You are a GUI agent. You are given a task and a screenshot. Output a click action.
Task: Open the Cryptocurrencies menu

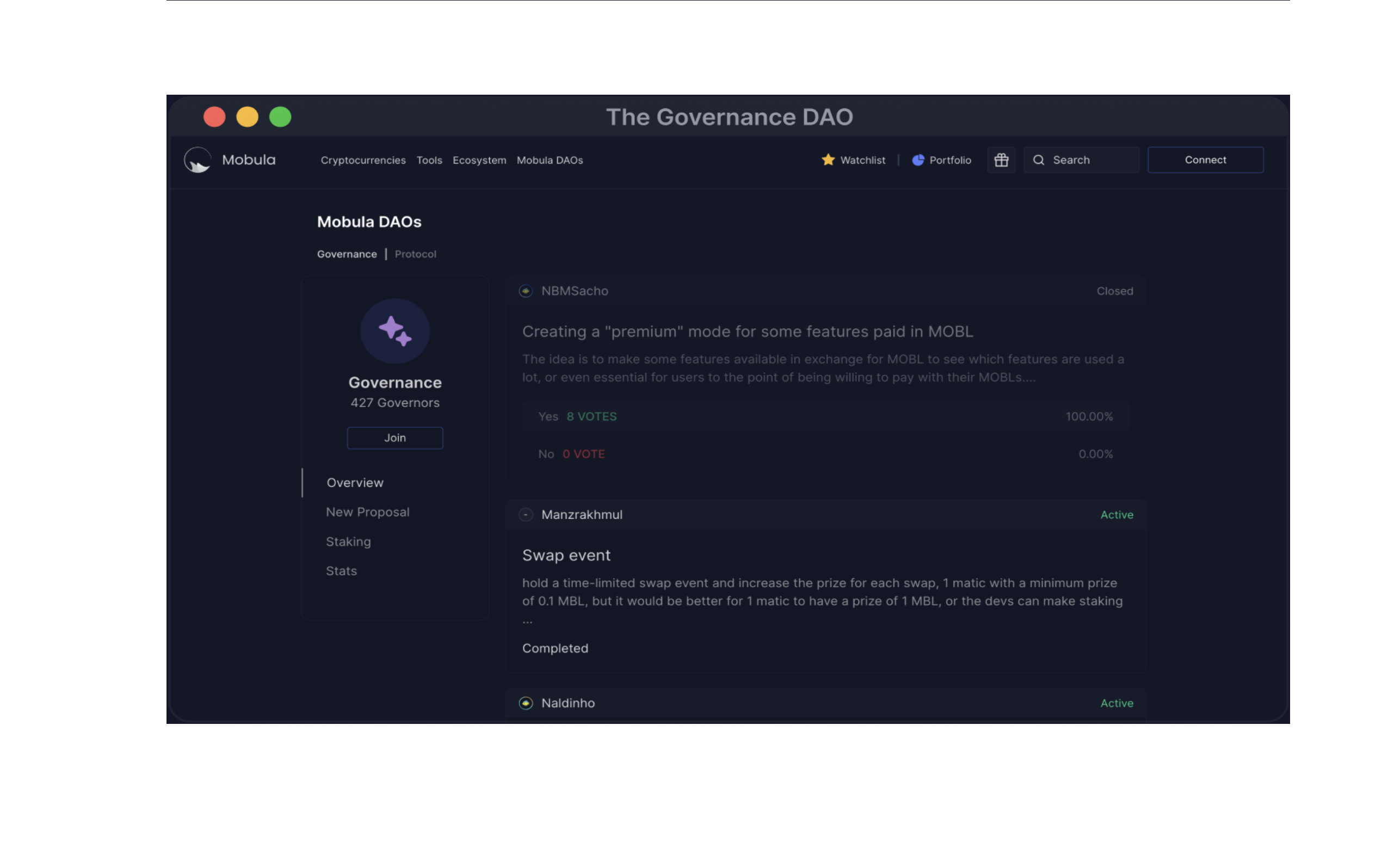click(x=363, y=160)
